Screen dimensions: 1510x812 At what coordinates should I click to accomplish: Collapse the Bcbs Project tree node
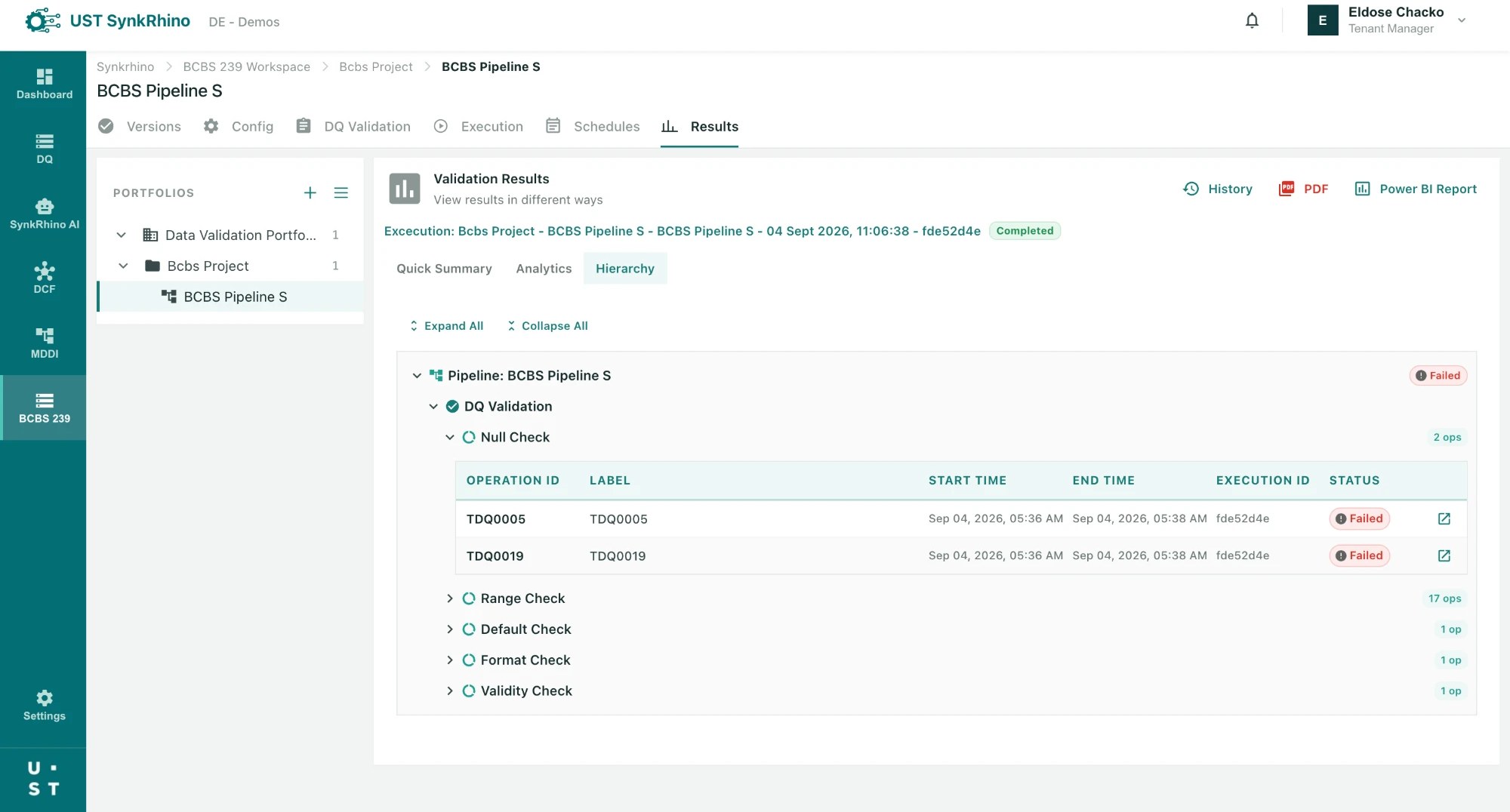(x=123, y=266)
